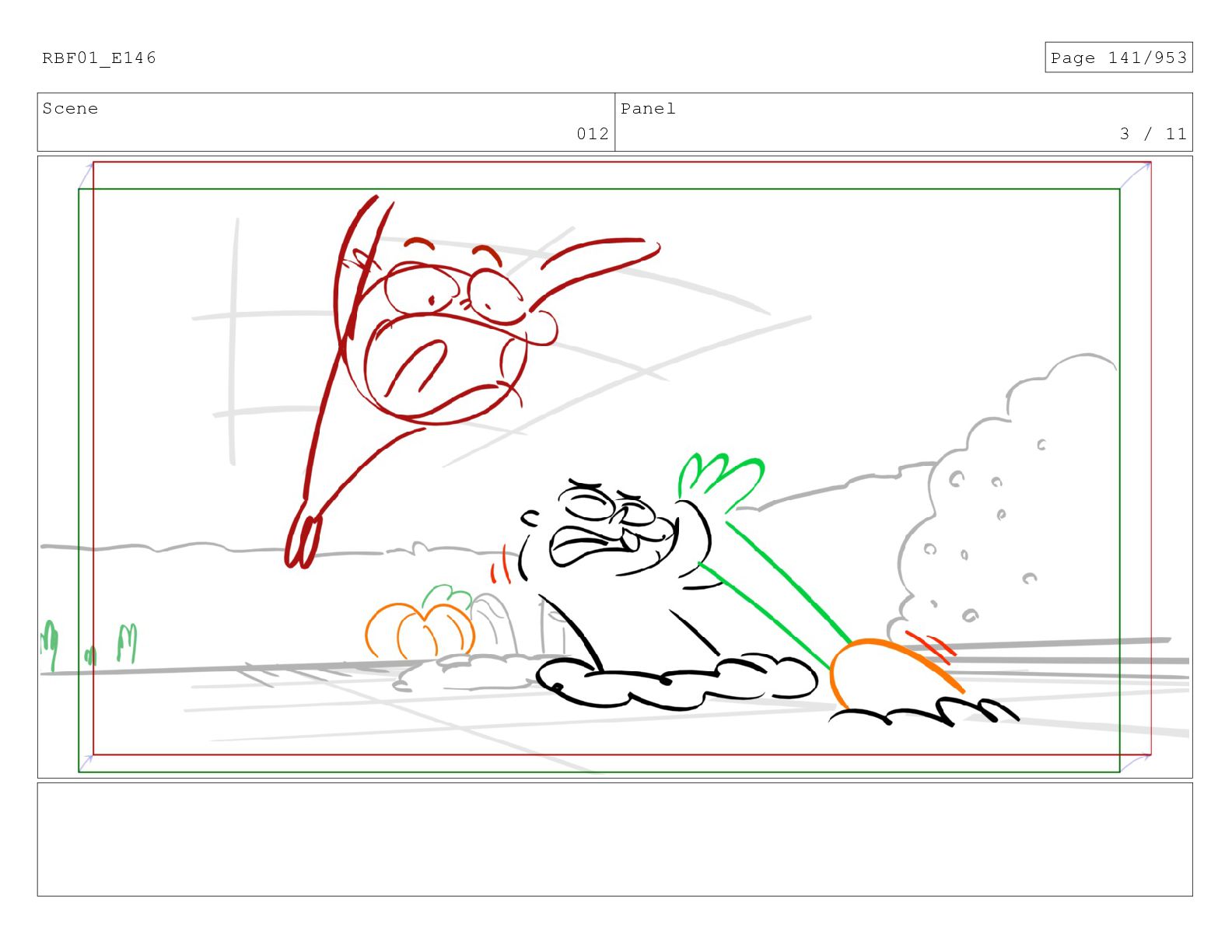Click the empty notes box below the panel
The image size is (1232, 952).
point(614,839)
